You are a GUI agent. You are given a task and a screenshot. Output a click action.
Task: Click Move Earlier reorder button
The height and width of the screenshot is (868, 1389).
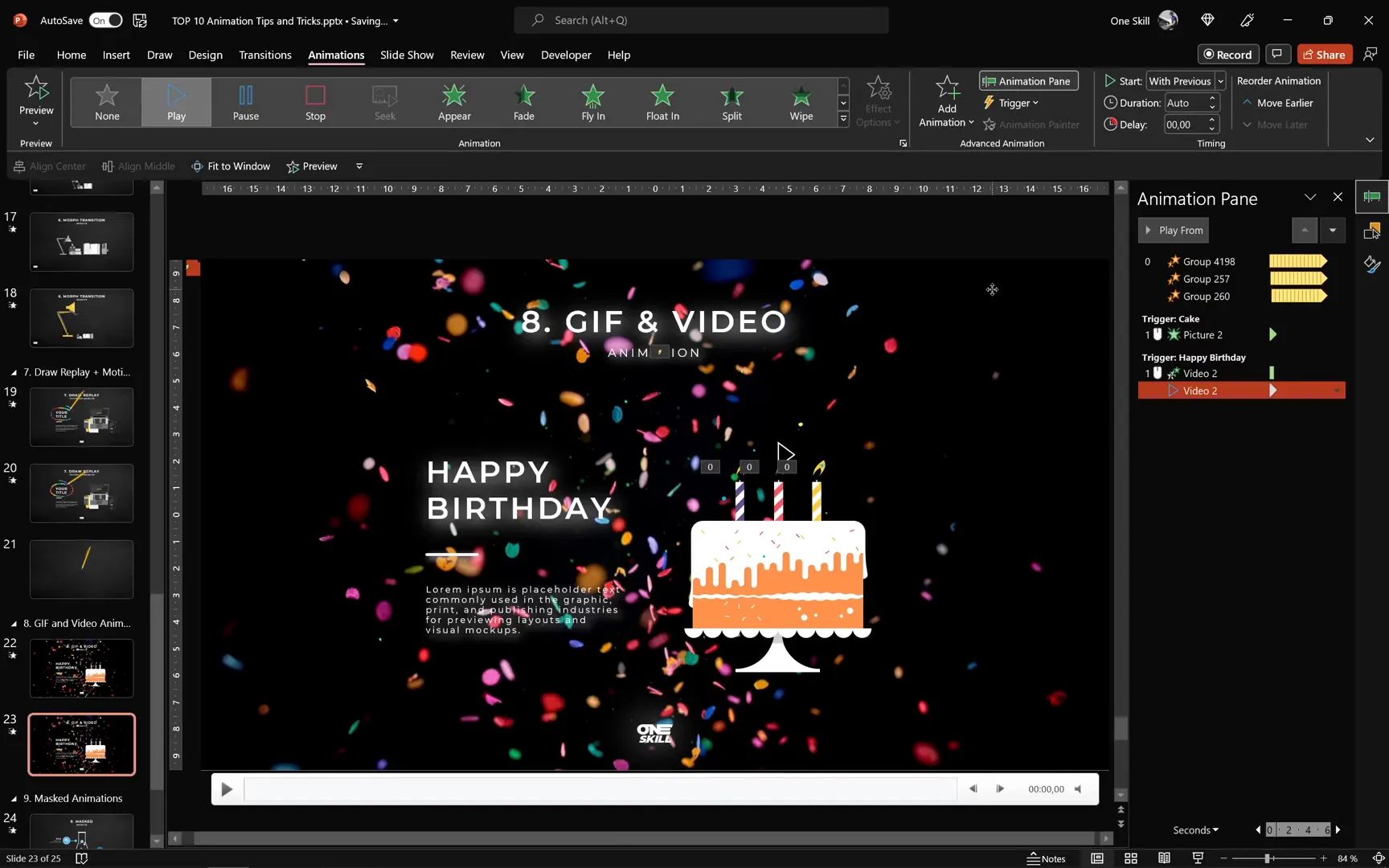pos(1278,103)
